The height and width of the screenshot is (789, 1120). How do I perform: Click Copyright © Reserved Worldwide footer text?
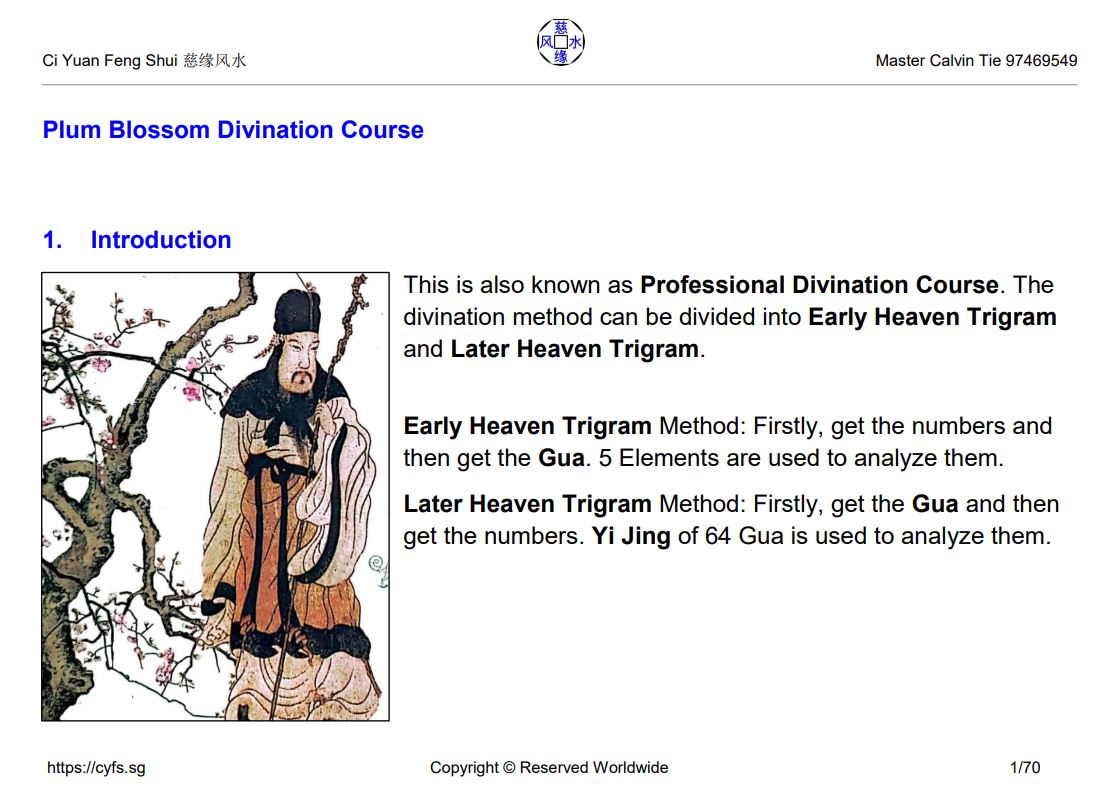(x=549, y=768)
